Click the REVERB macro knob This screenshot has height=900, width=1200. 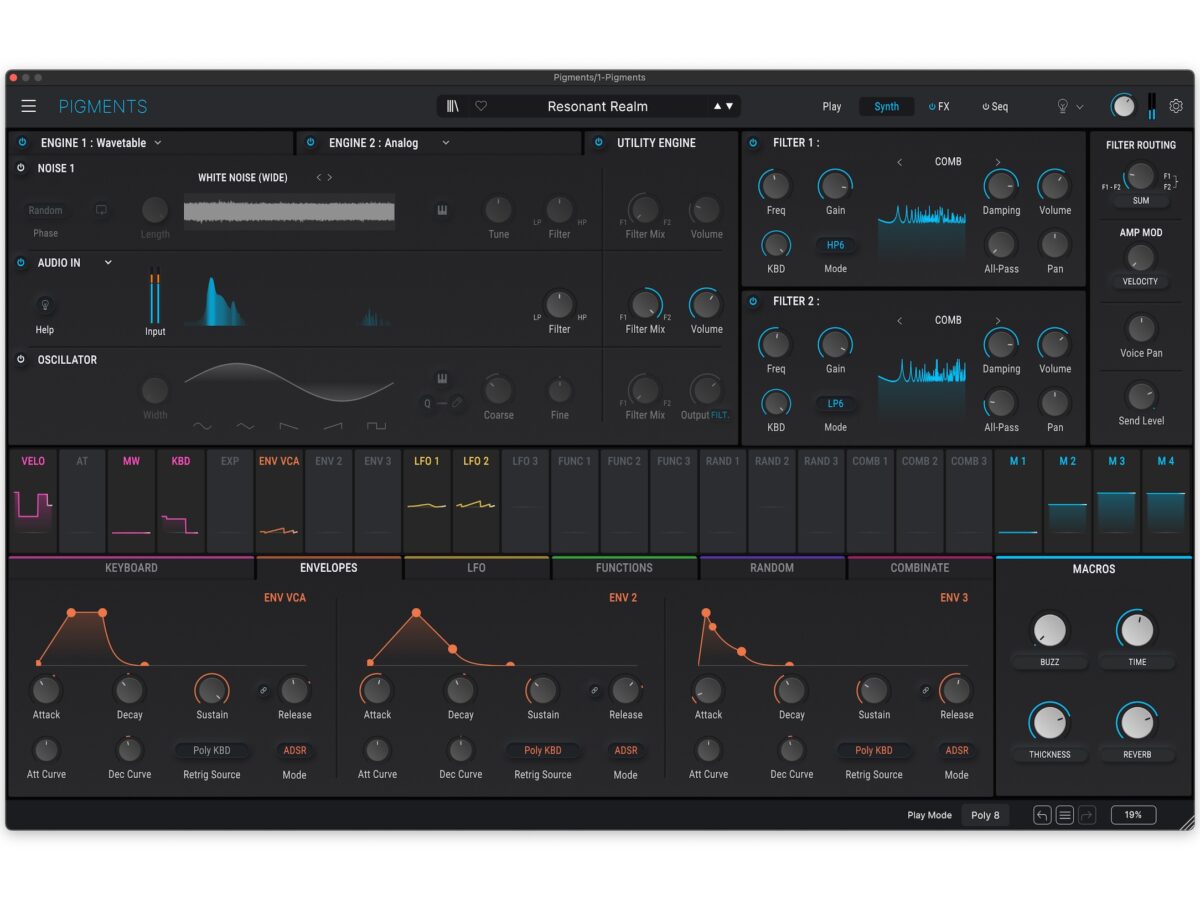click(1136, 722)
